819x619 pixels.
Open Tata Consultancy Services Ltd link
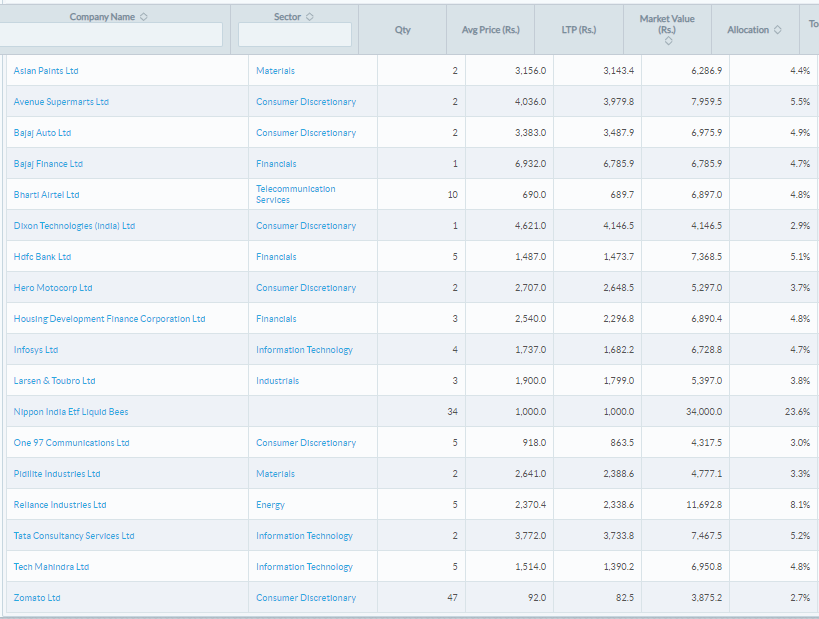[74, 535]
